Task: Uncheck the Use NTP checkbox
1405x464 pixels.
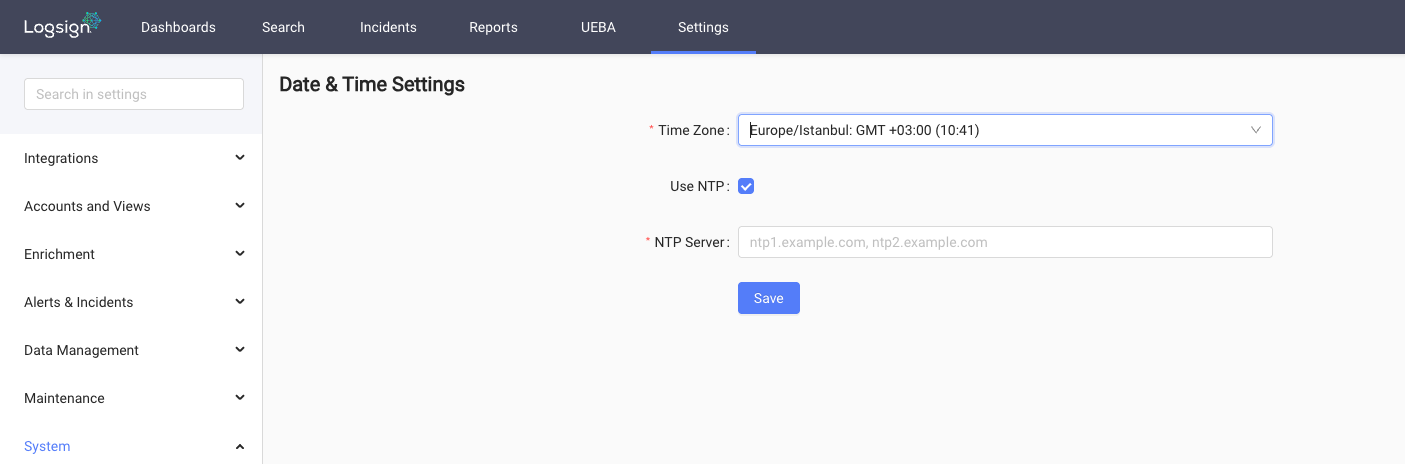Action: (746, 186)
